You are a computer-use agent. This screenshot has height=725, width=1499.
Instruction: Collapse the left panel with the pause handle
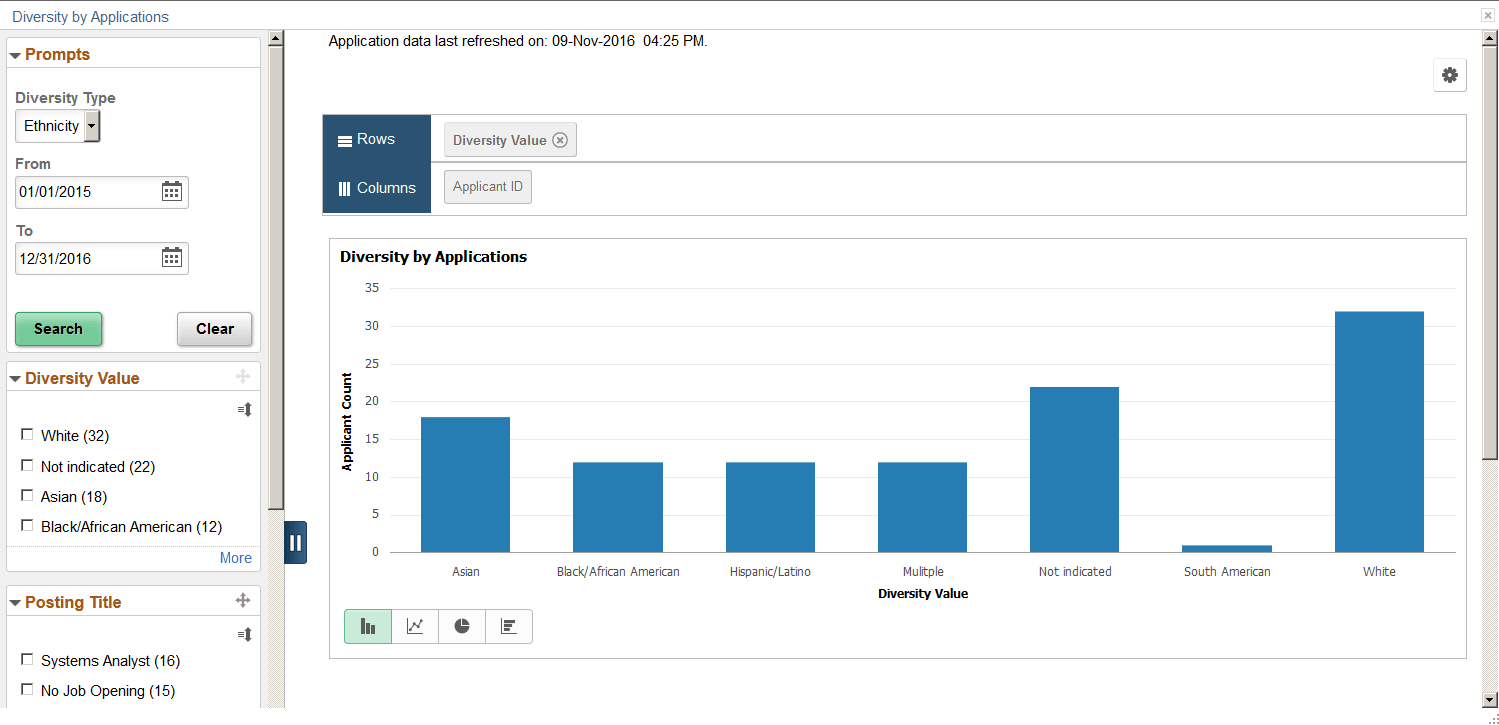[295, 542]
